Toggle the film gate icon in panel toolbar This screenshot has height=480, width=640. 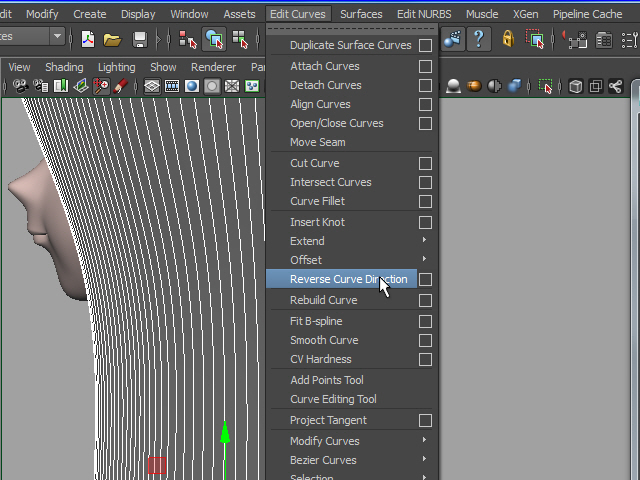tap(171, 87)
